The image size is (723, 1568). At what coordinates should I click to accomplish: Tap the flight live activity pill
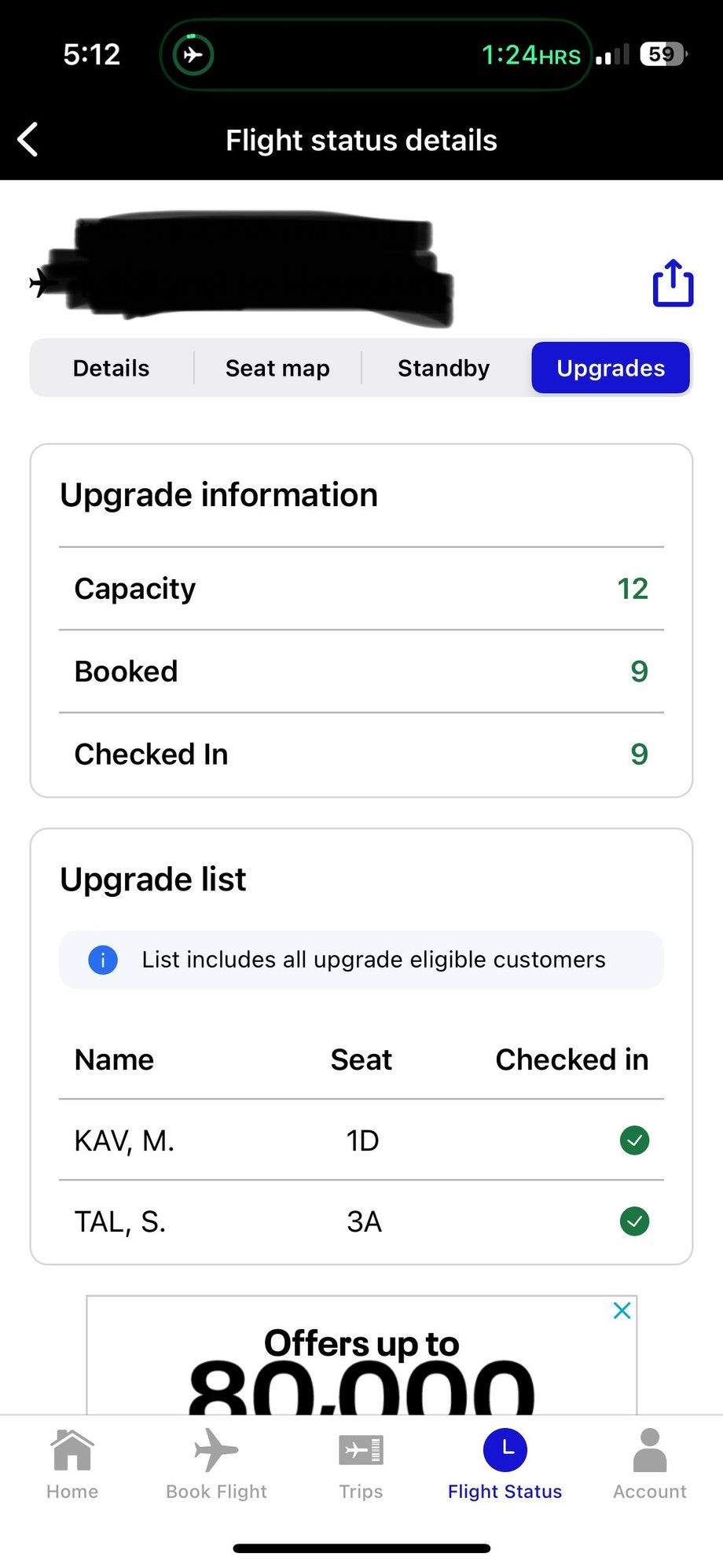pyautogui.click(x=376, y=55)
